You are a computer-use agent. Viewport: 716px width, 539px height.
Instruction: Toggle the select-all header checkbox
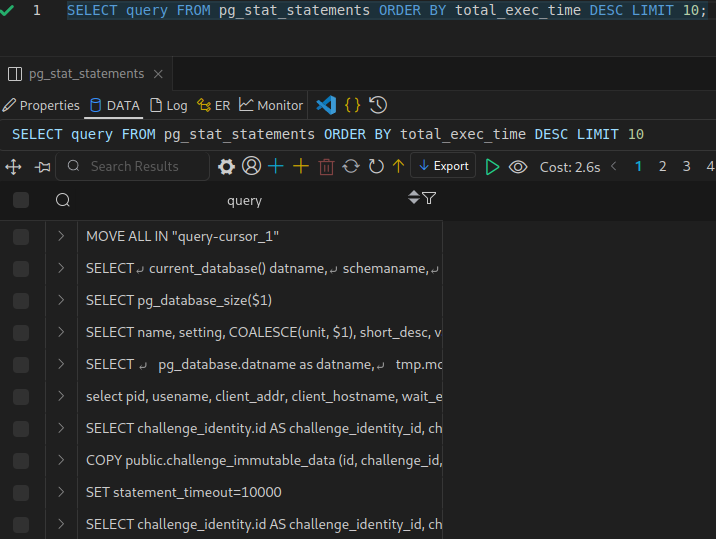21,200
